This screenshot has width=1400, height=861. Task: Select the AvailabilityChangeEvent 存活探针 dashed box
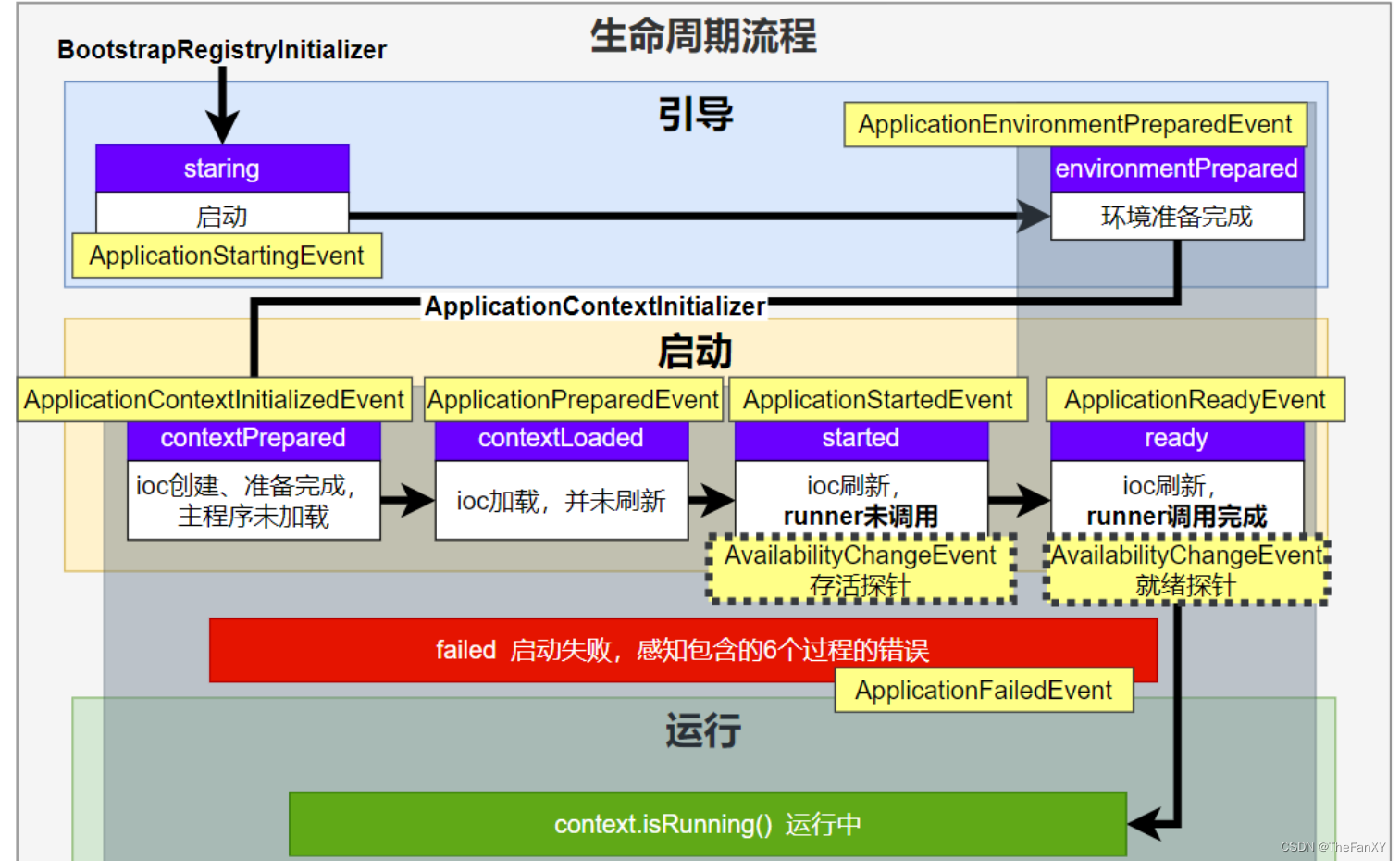click(x=861, y=569)
